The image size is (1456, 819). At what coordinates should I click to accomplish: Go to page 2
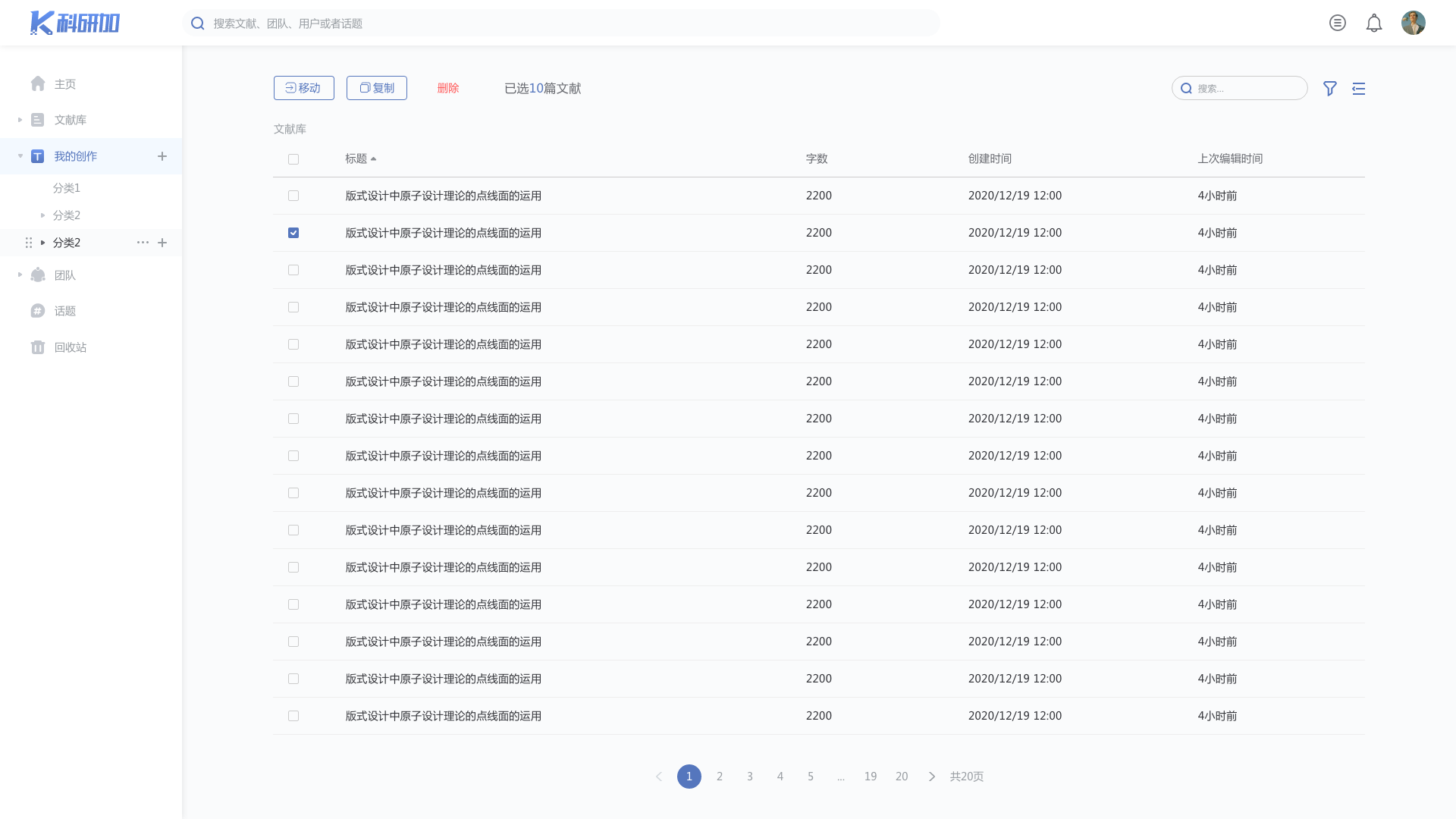(720, 777)
